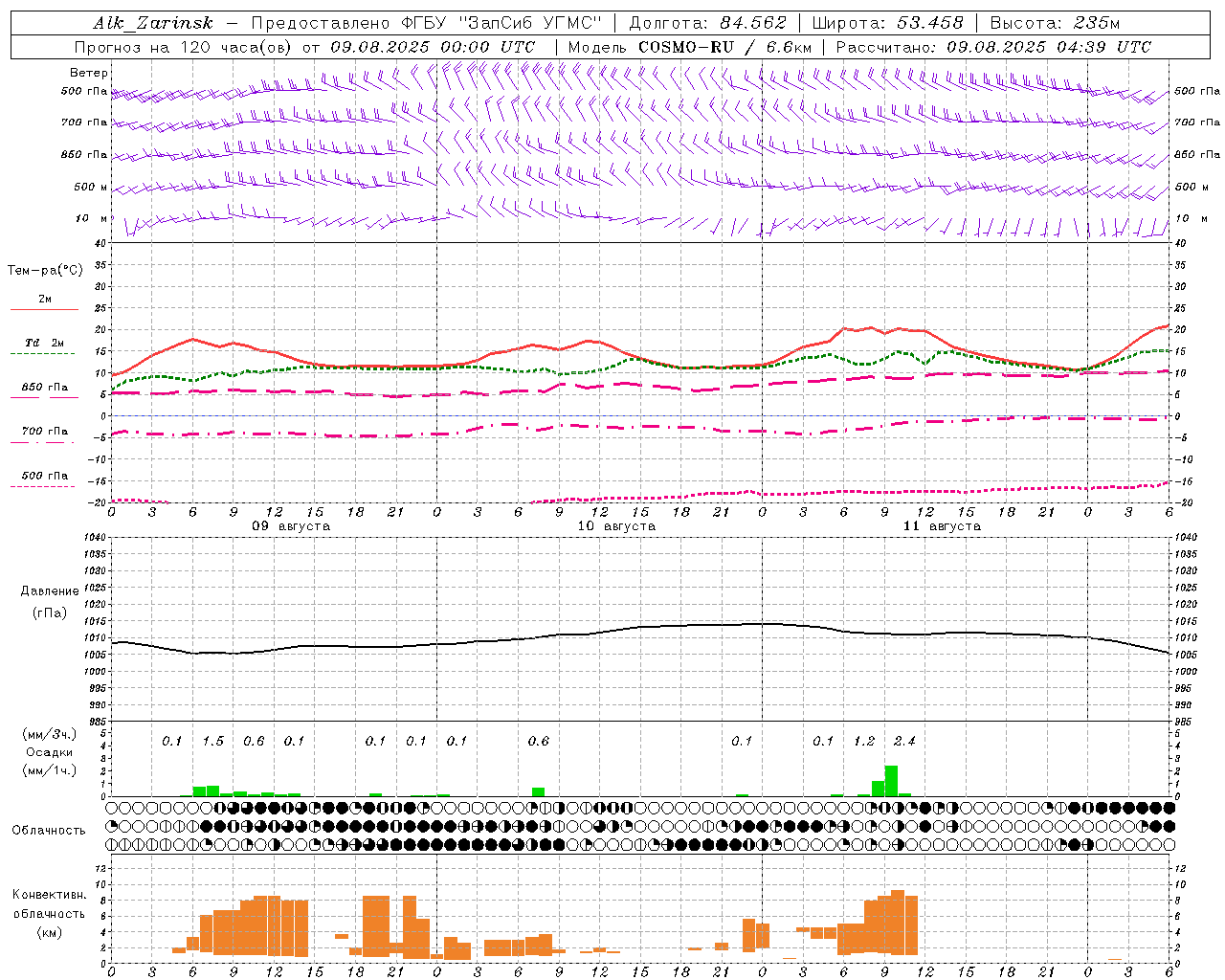Click the Ветер panel label
This screenshot has height=980, width=1225.
[89, 73]
